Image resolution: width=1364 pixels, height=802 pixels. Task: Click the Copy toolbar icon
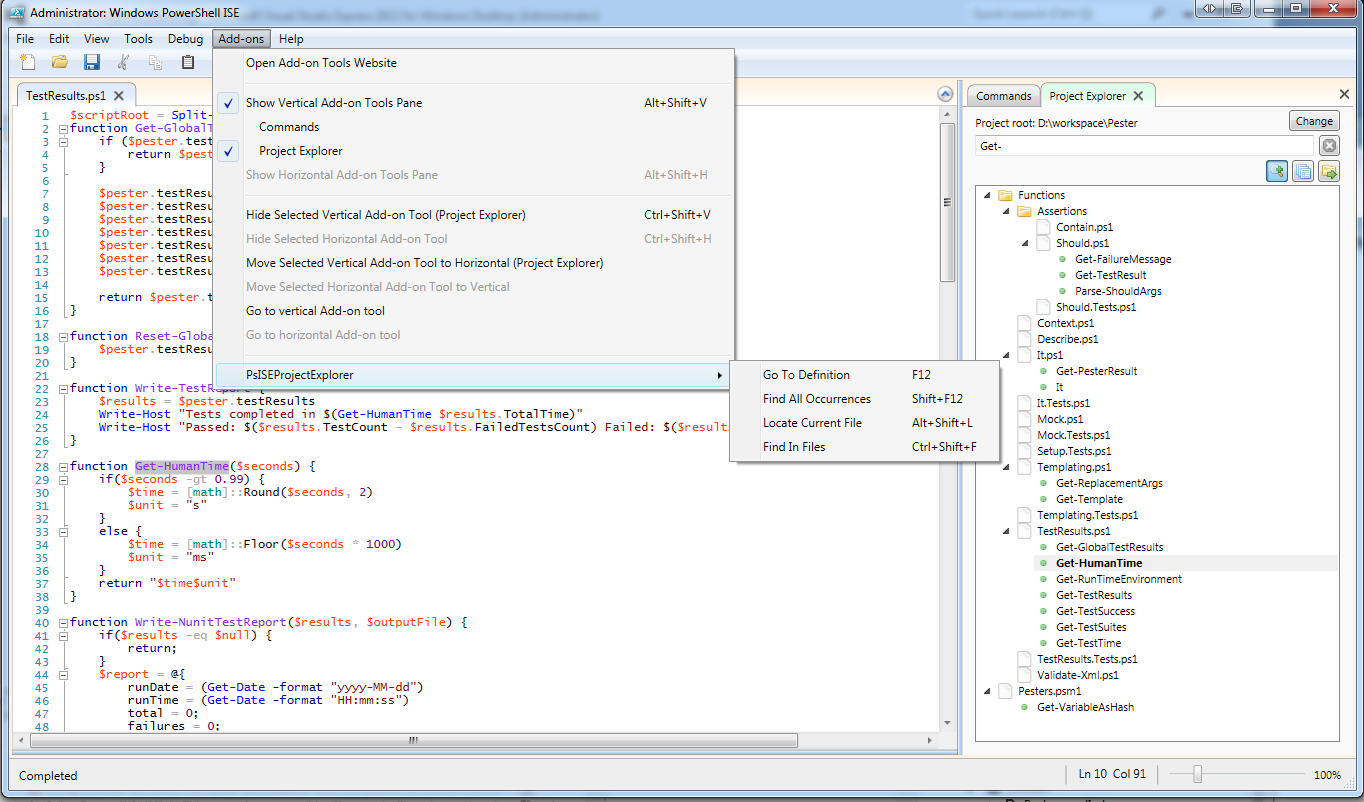[155, 62]
